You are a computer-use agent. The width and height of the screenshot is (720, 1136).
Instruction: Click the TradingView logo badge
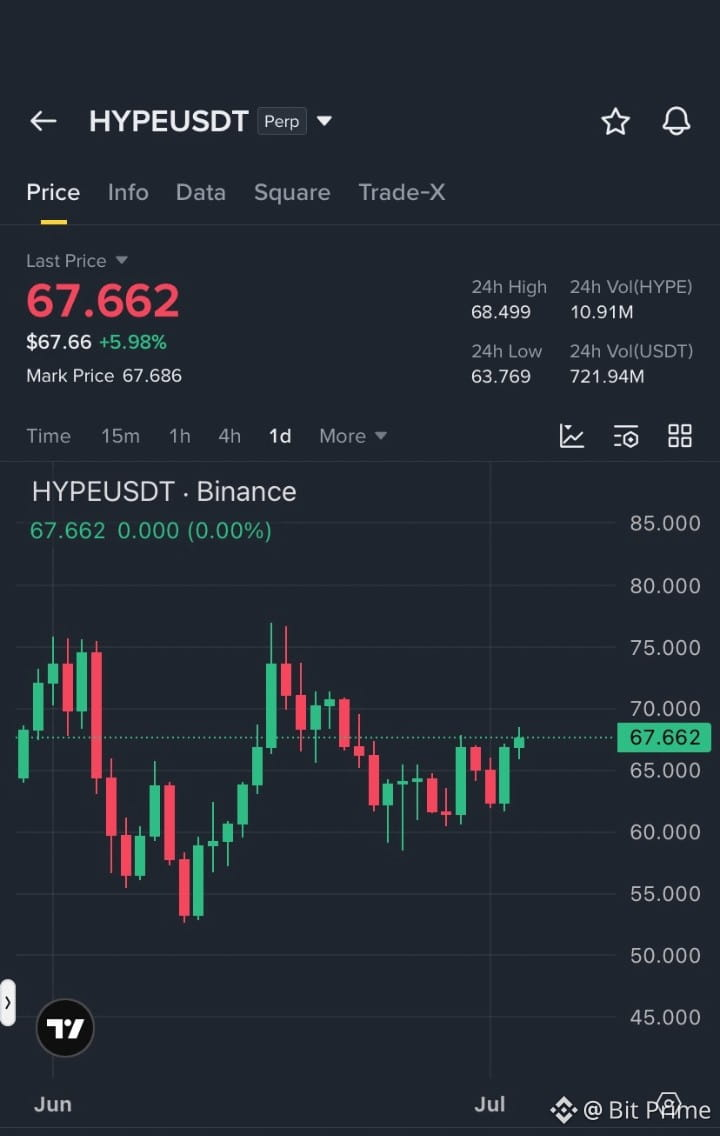click(65, 1027)
